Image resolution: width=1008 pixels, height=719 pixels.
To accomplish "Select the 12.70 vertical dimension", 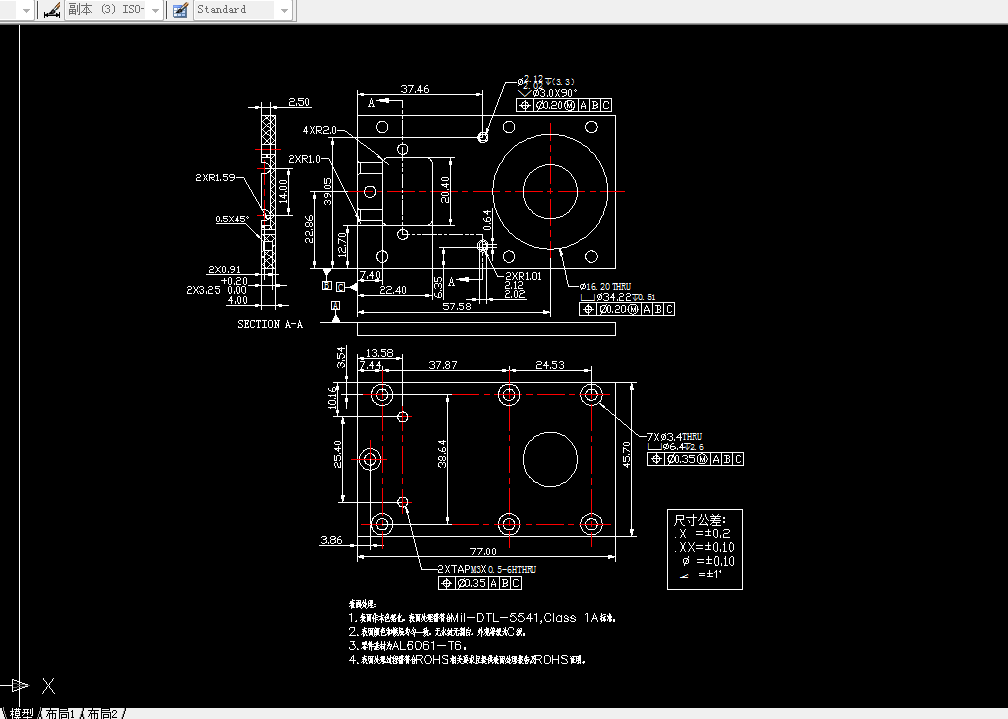I will coord(341,244).
